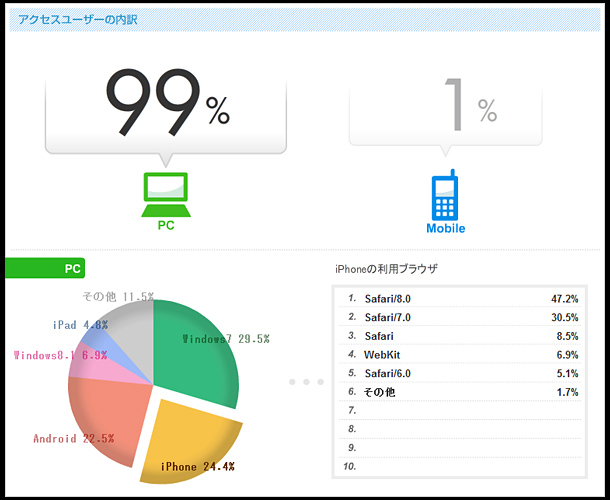Click the PC label under laptop icon

point(166,225)
